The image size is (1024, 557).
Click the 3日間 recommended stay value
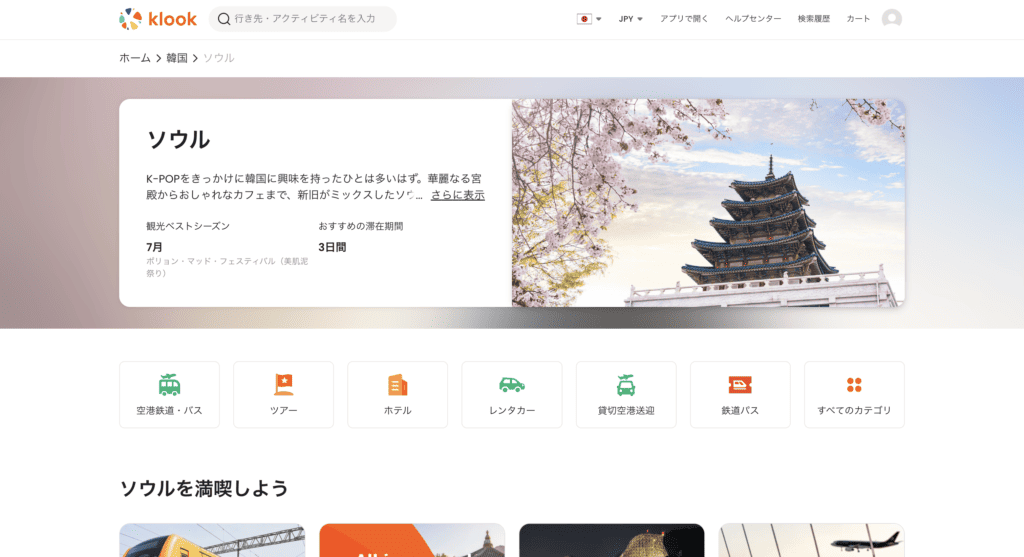point(332,247)
